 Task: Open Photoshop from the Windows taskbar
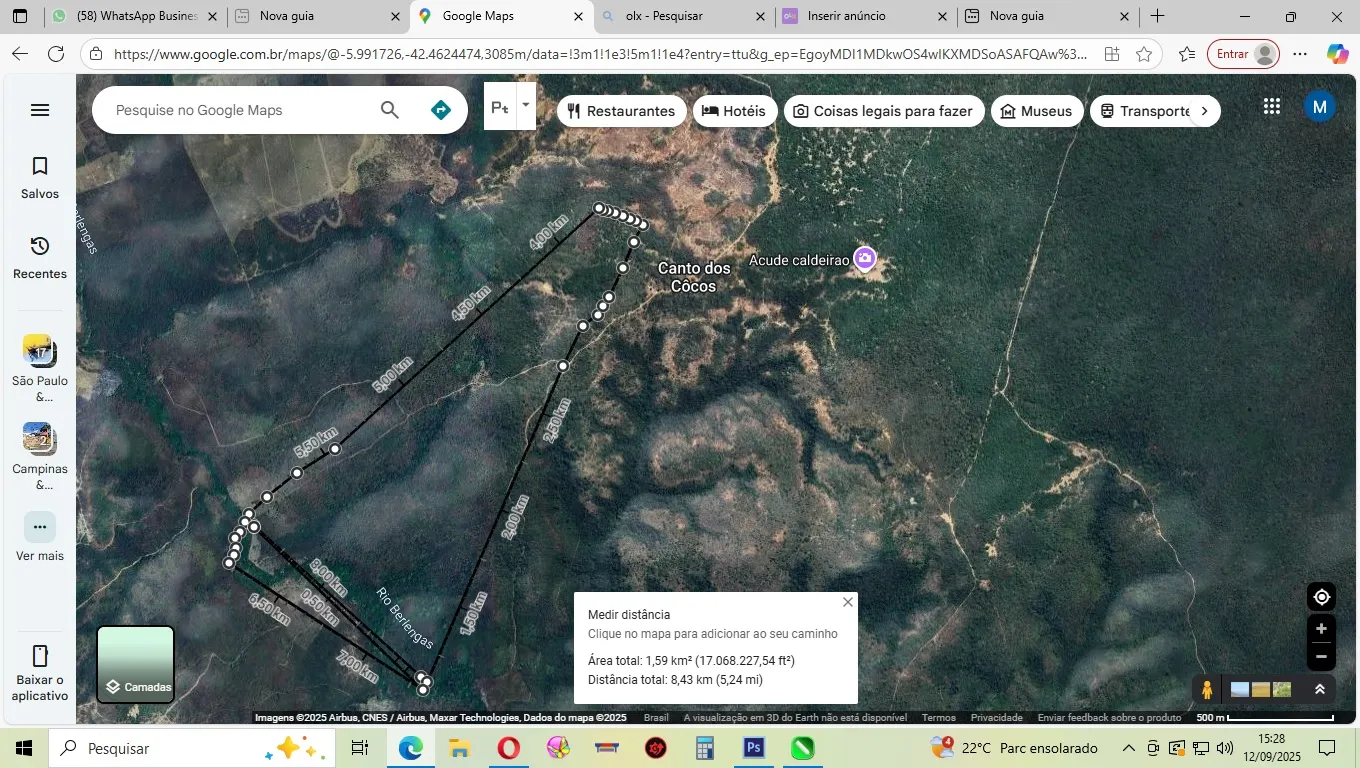pos(754,748)
